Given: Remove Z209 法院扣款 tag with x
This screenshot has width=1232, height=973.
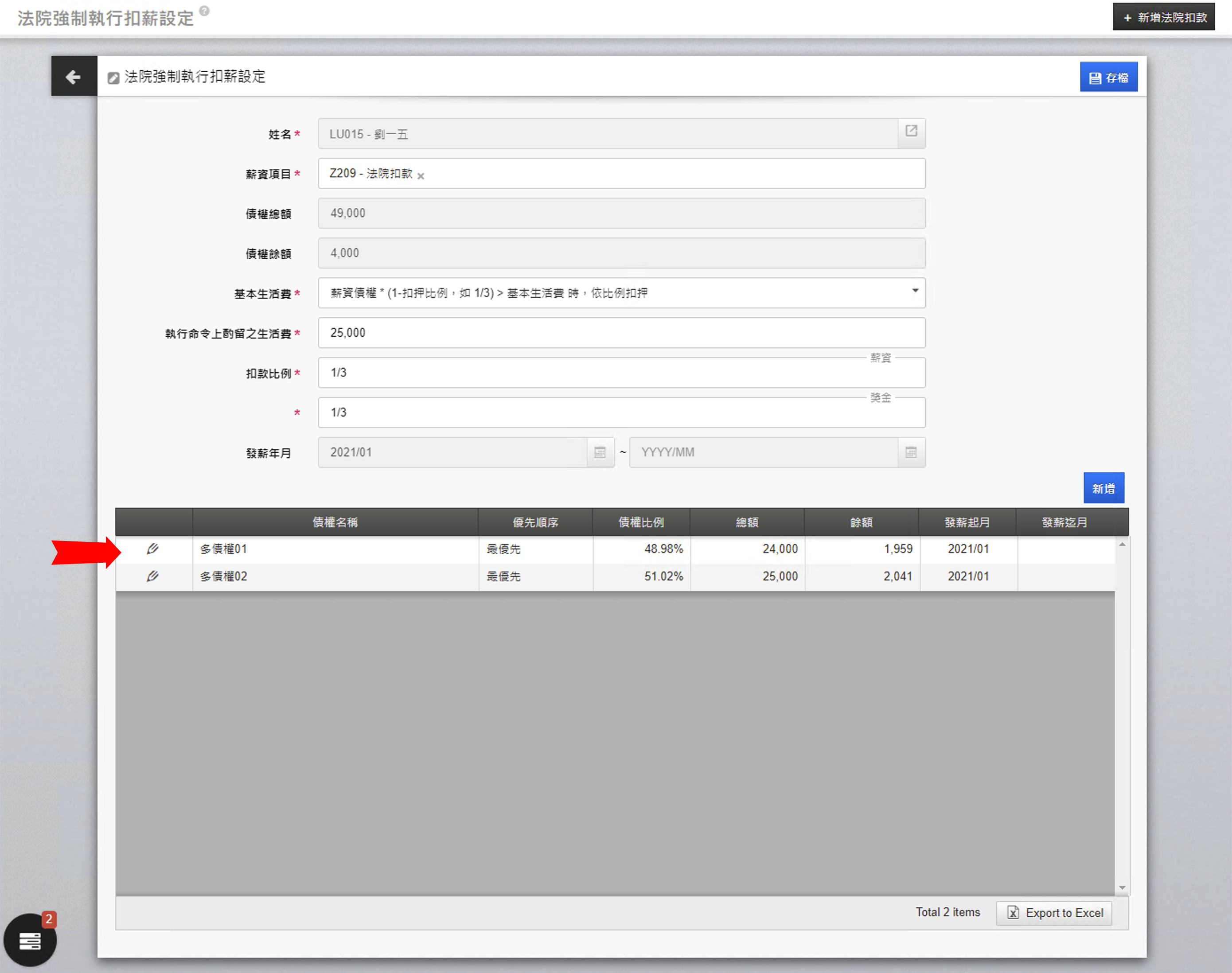Looking at the screenshot, I should pos(421,176).
